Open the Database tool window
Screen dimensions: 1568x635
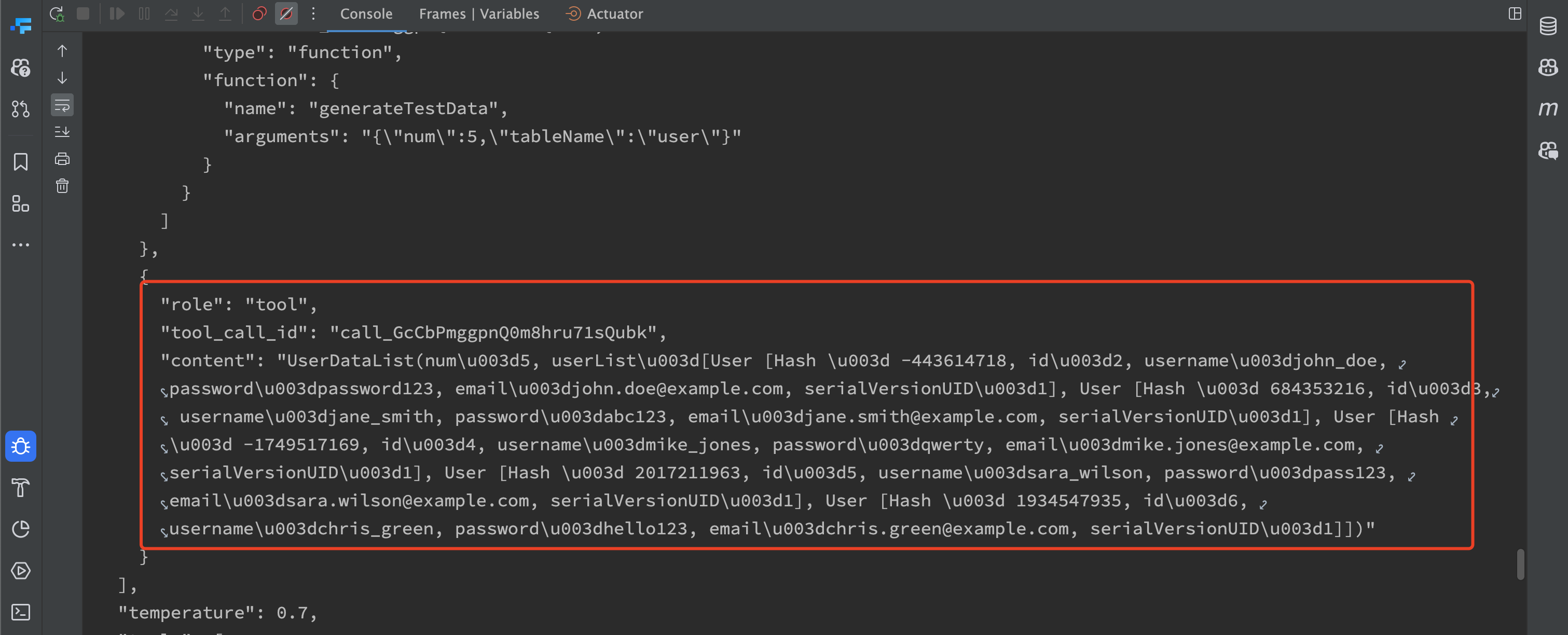pos(1548,26)
